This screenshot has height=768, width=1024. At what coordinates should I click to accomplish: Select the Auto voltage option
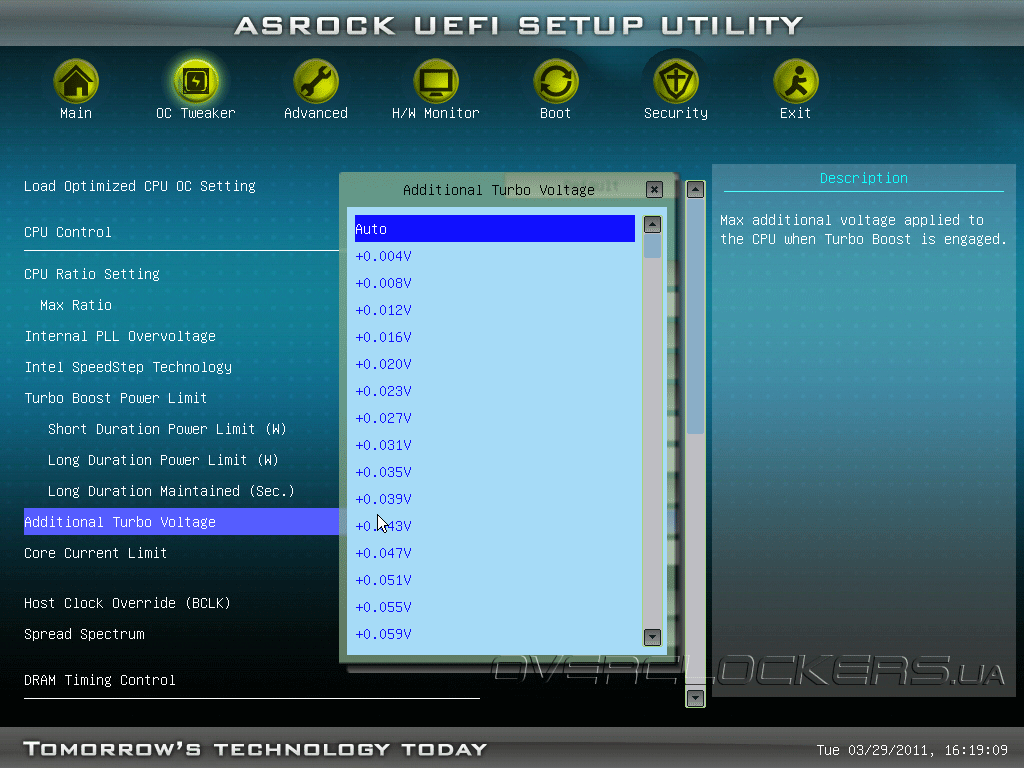tap(494, 229)
